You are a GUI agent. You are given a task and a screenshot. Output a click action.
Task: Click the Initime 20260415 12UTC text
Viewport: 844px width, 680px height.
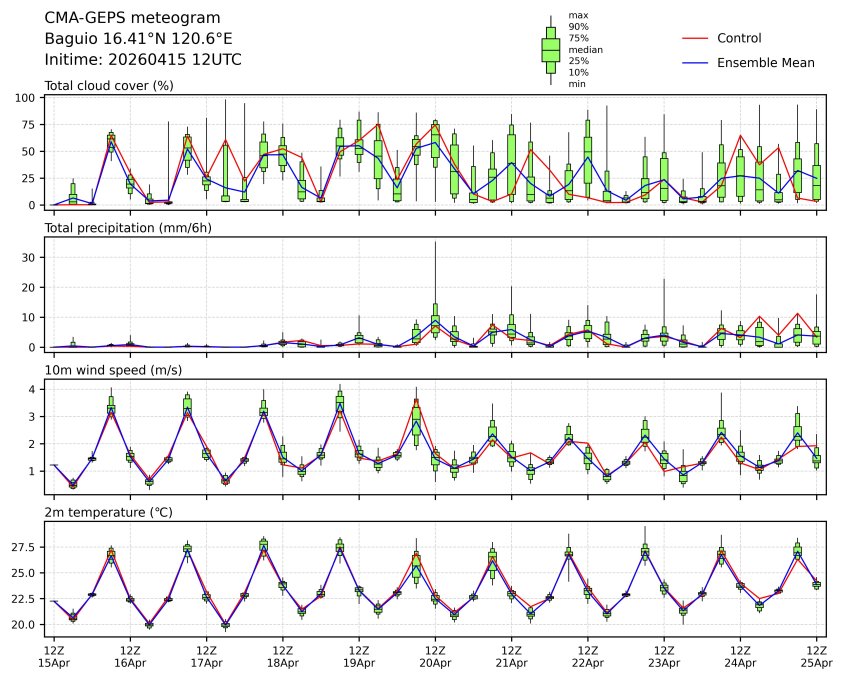tap(143, 59)
